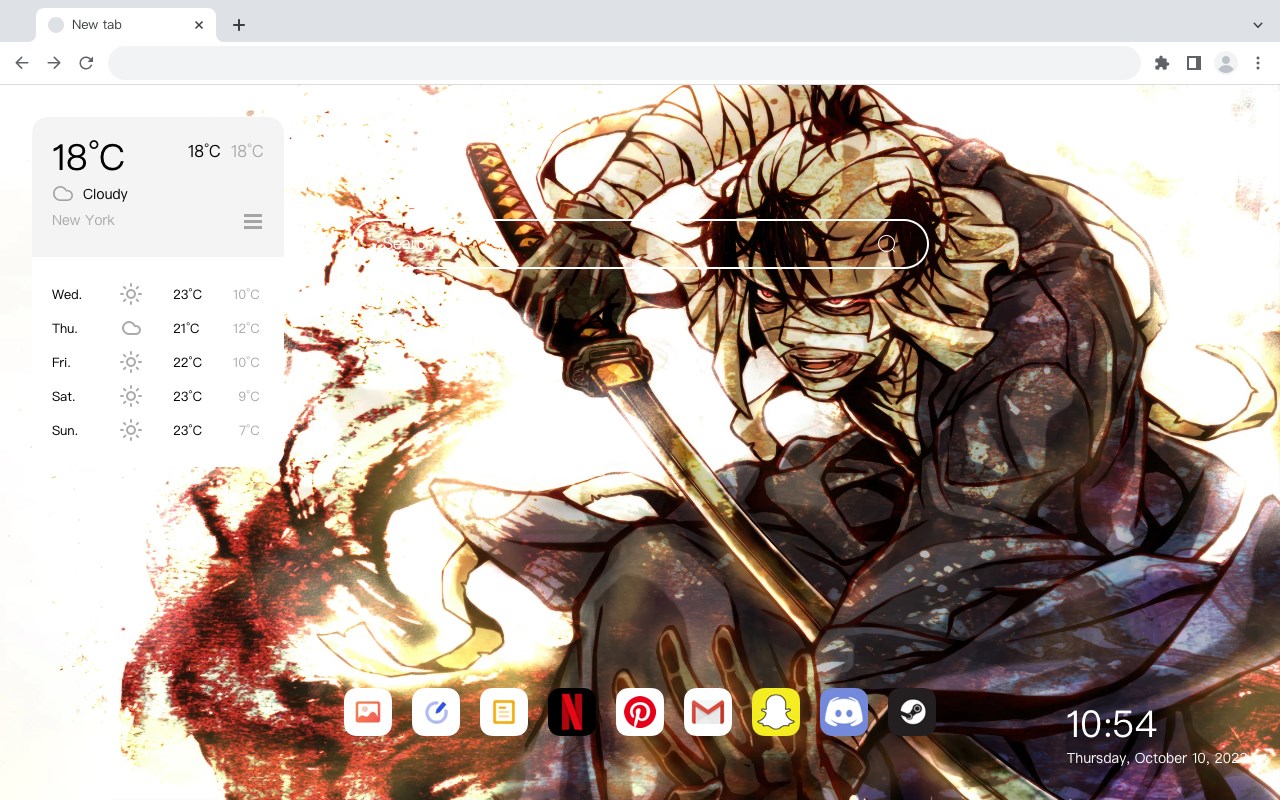Image resolution: width=1280 pixels, height=800 pixels.
Task: Open the image gallery shortcut icon
Action: 368,712
